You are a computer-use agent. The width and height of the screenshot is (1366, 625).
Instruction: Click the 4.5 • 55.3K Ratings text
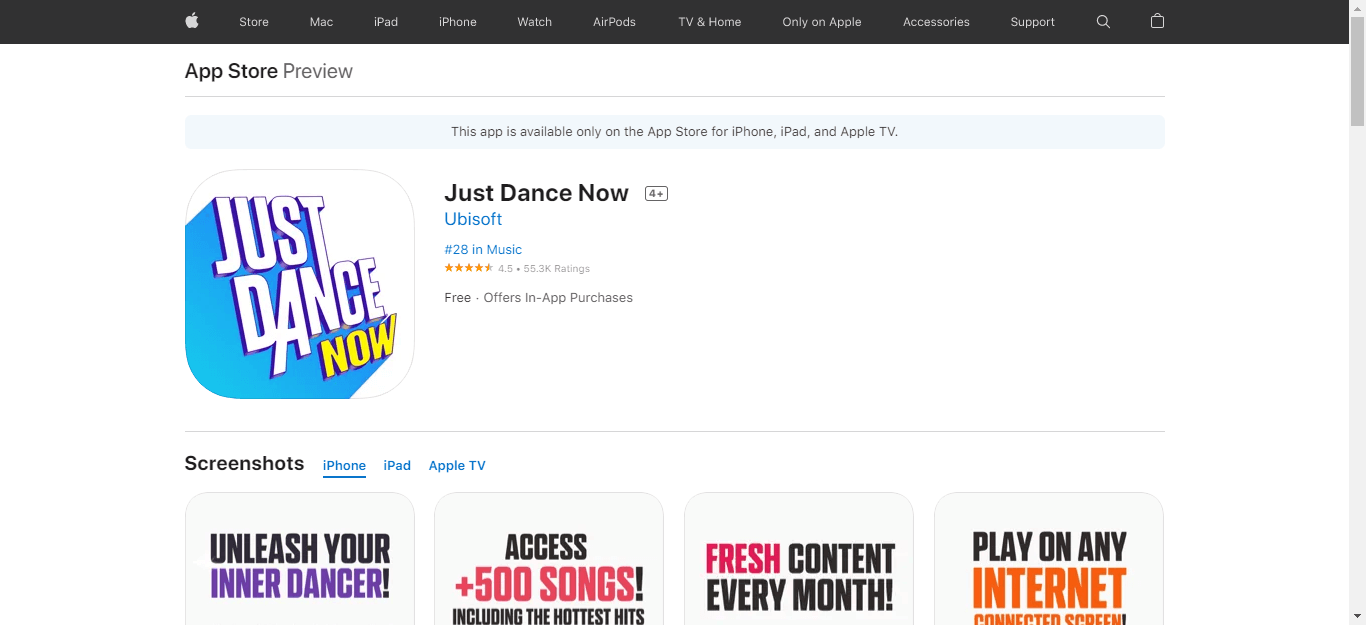(x=544, y=269)
